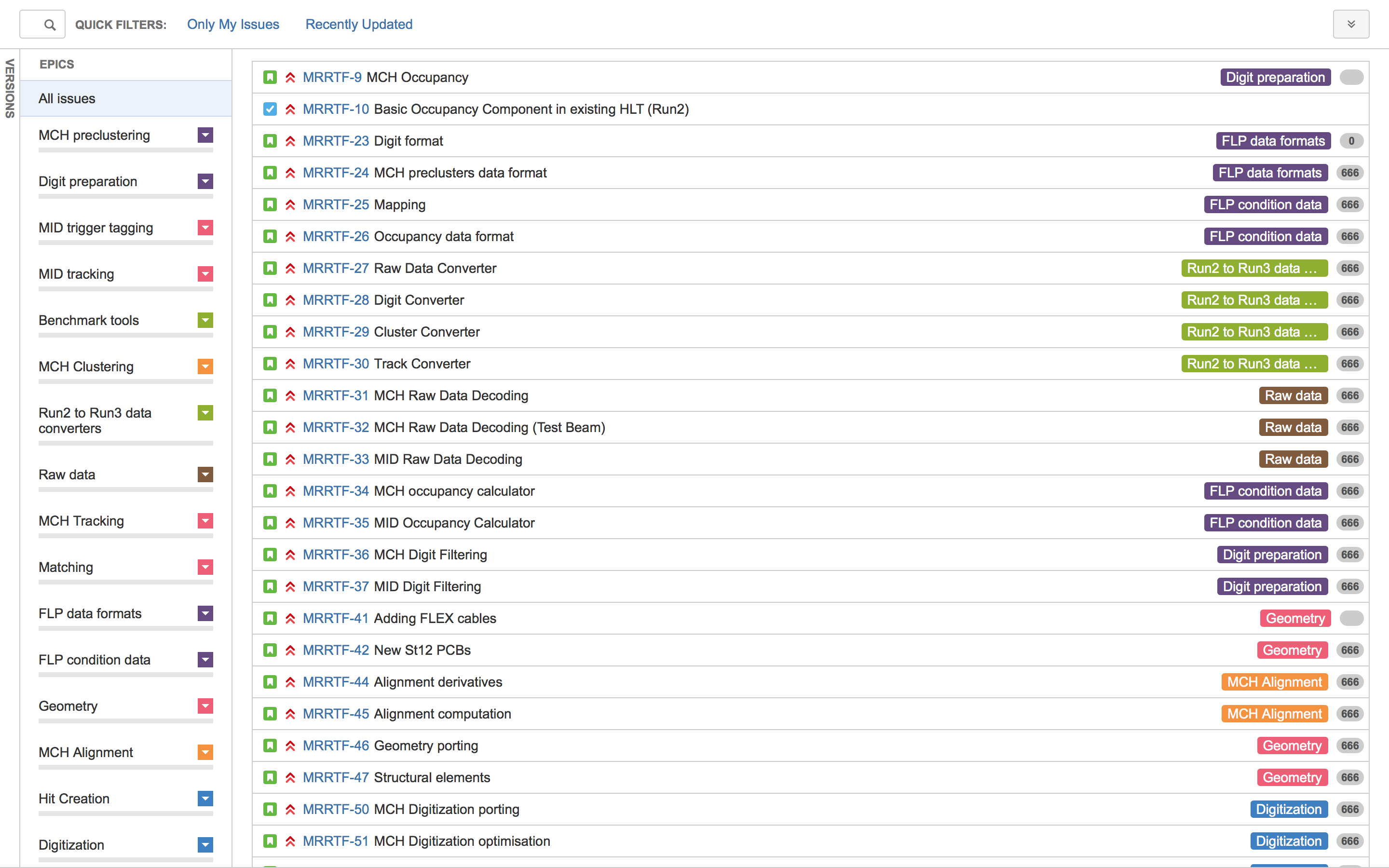Screen dimensions: 1389x868
Task: Click the Digit preparation label on MRRTF-9
Action: (x=1275, y=78)
